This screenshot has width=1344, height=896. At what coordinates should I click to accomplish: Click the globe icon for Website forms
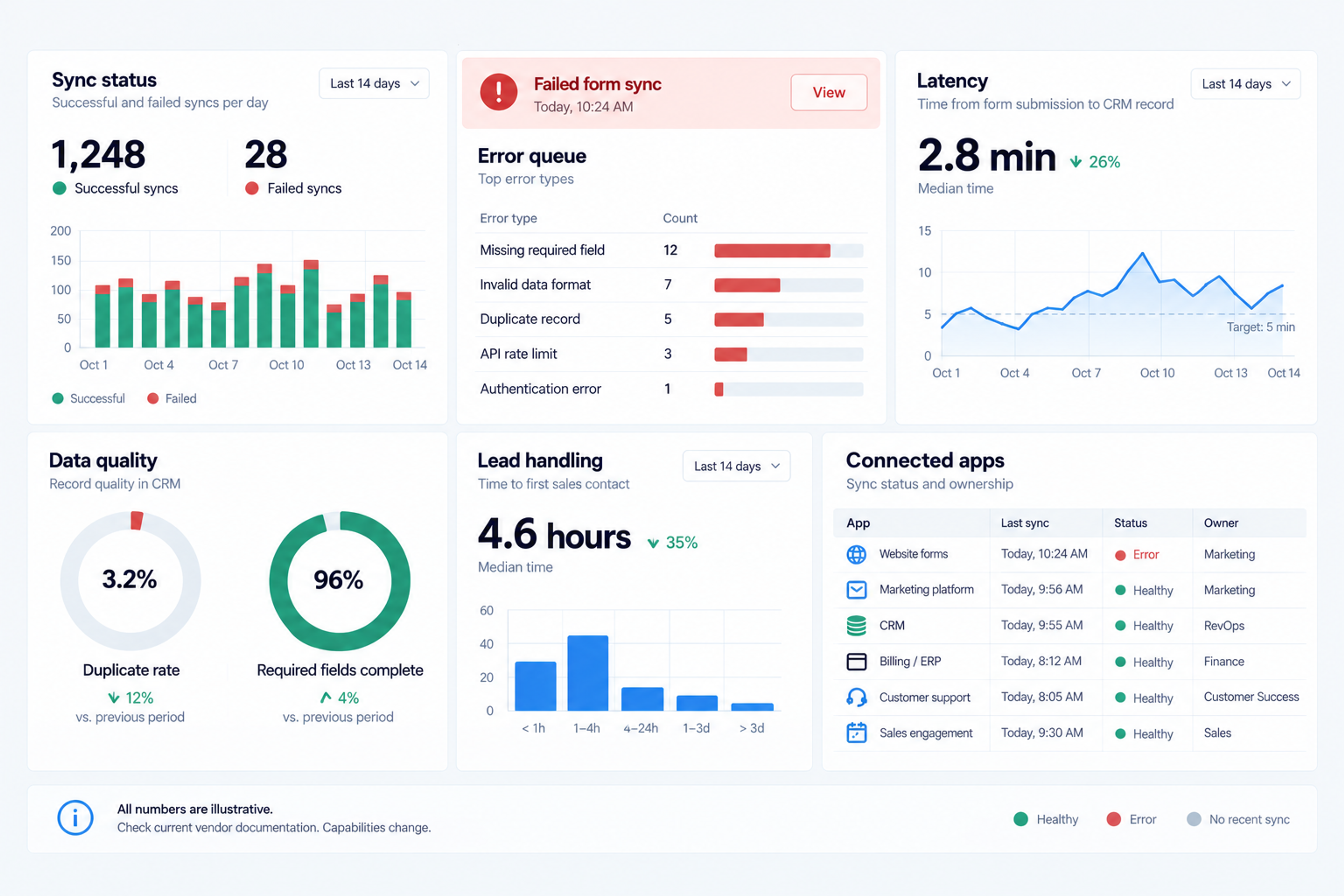coord(856,554)
